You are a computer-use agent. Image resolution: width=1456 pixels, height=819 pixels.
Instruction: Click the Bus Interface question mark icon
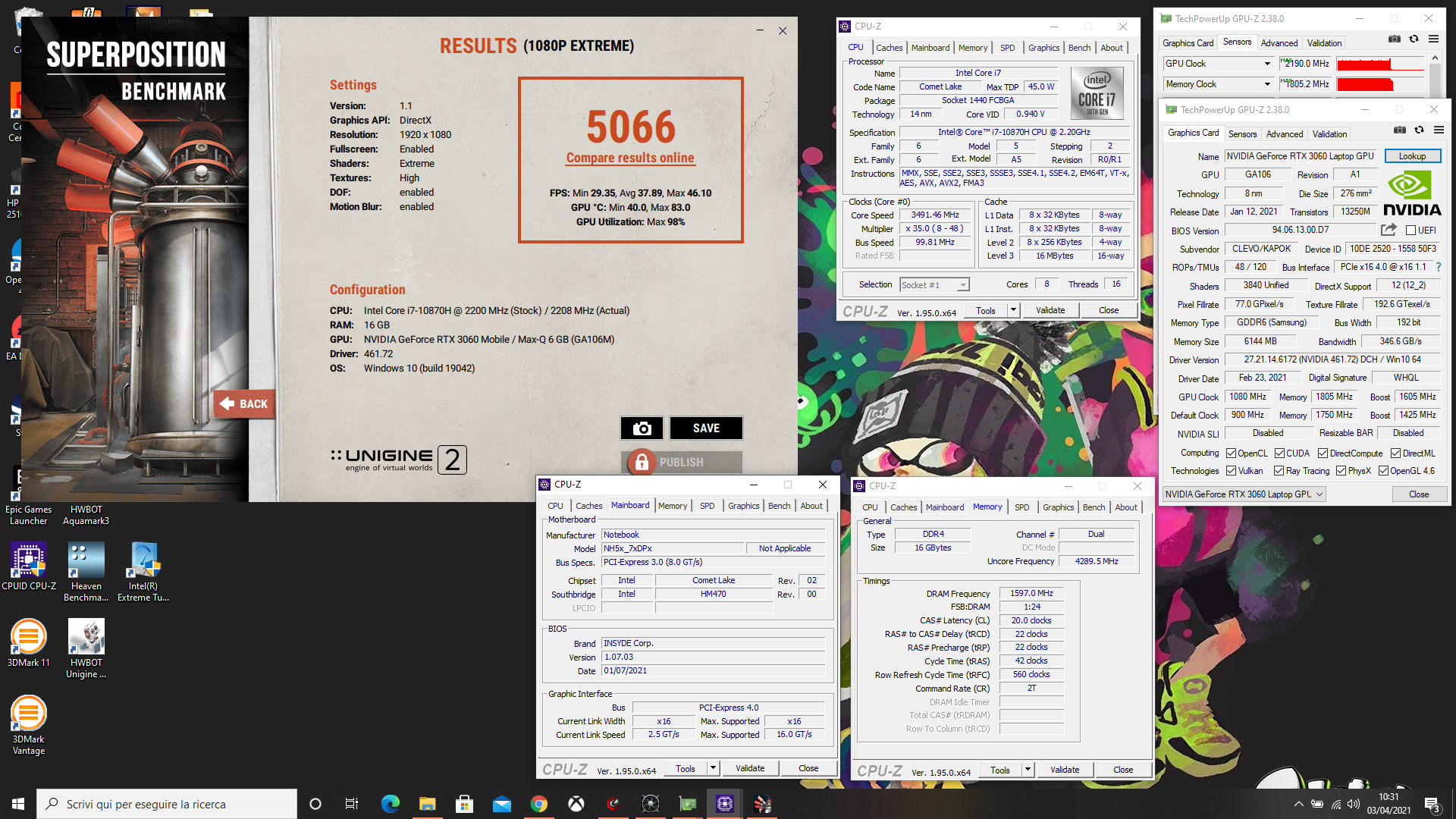point(1439,267)
